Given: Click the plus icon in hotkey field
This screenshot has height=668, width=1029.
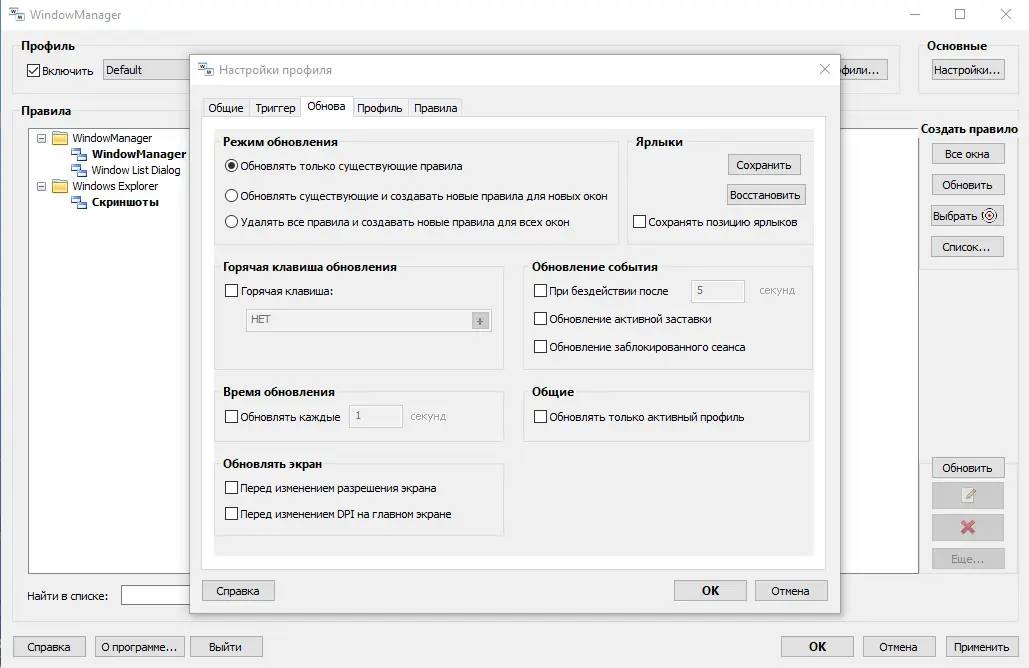Looking at the screenshot, I should [480, 321].
